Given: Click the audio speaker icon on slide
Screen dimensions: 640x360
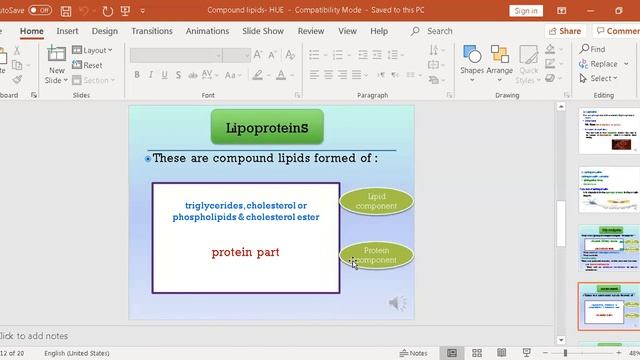Looking at the screenshot, I should (397, 303).
